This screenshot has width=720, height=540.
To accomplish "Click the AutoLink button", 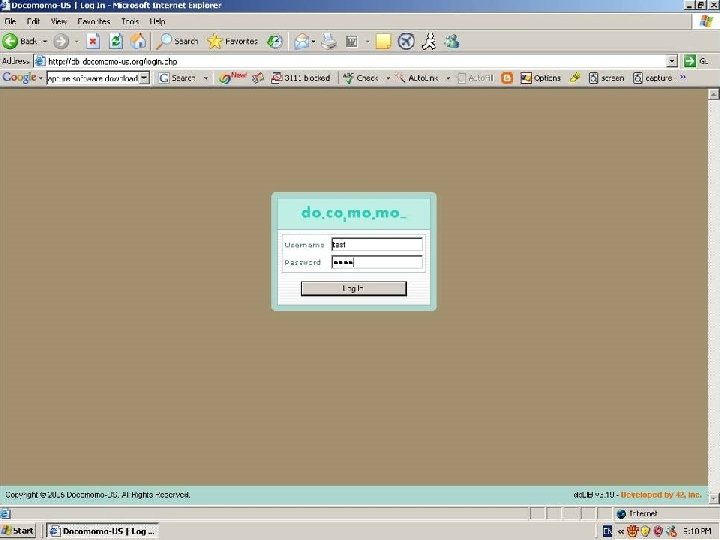I will (x=417, y=78).
